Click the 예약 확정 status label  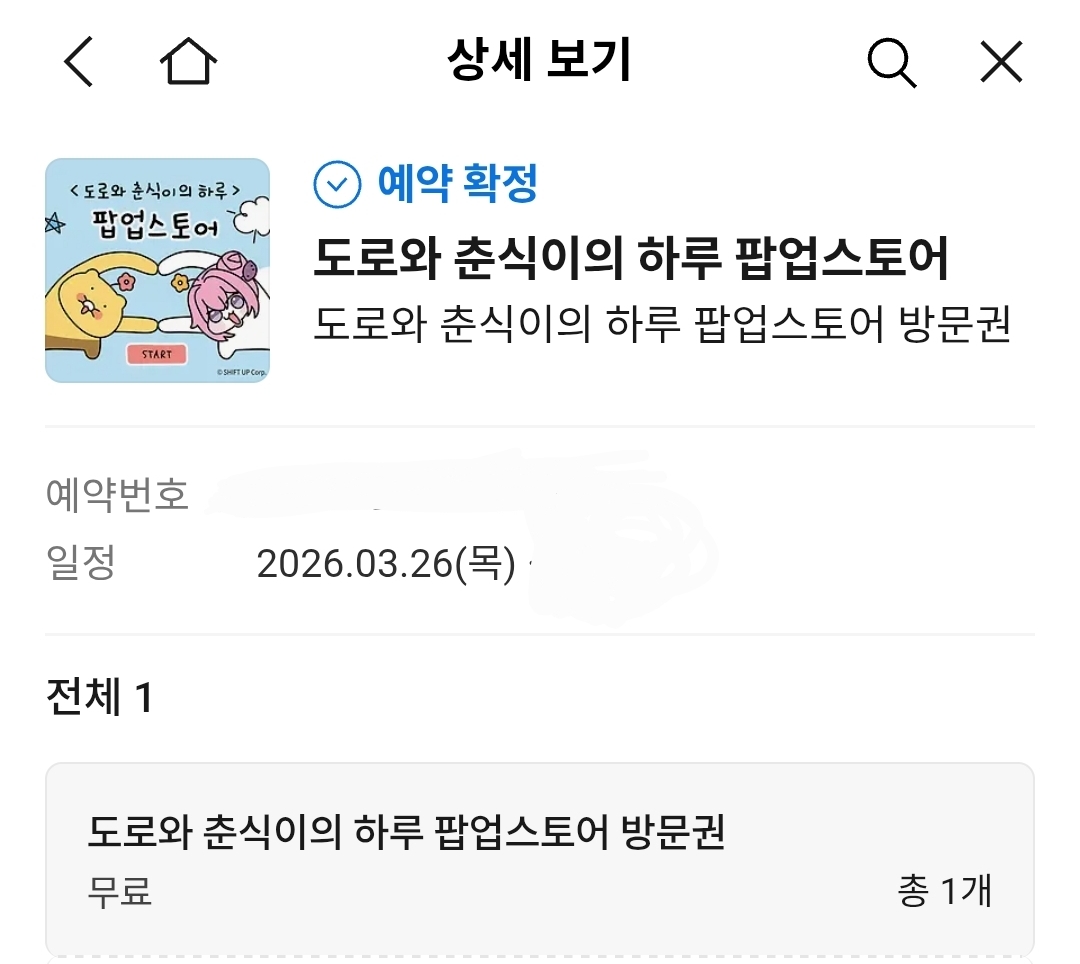tap(457, 184)
